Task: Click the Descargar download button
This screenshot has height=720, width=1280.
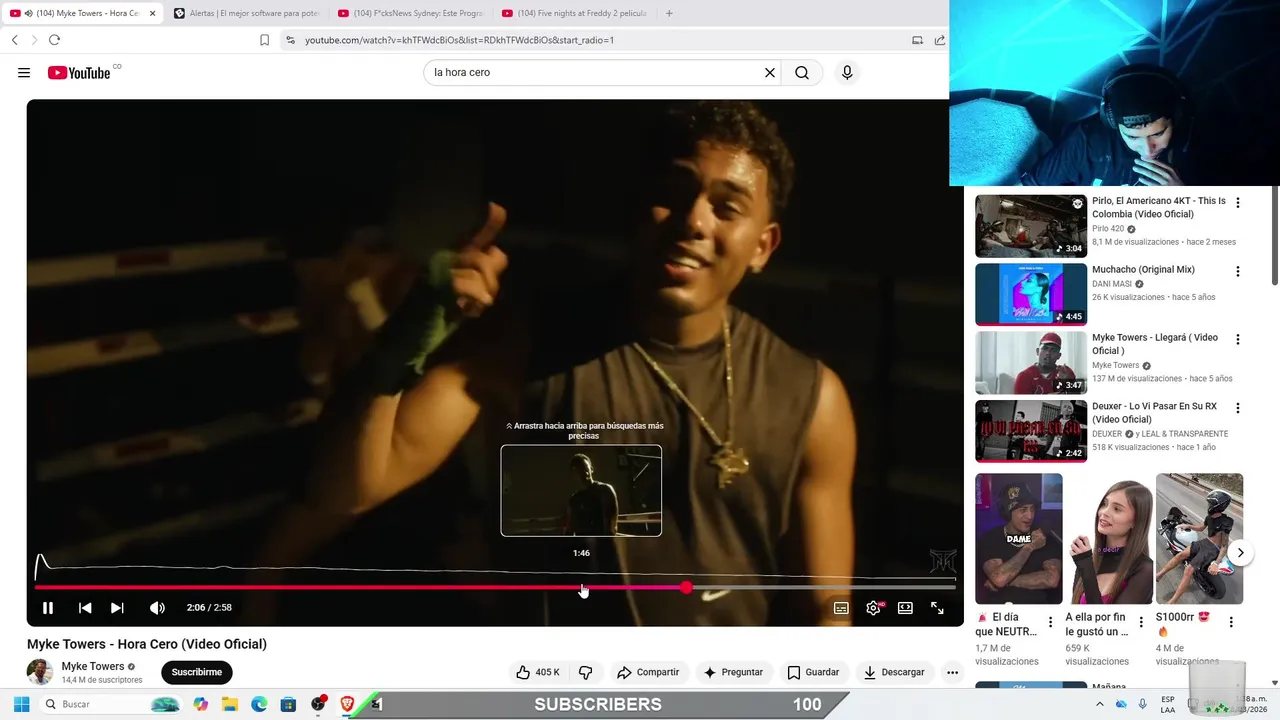Action: click(x=894, y=672)
